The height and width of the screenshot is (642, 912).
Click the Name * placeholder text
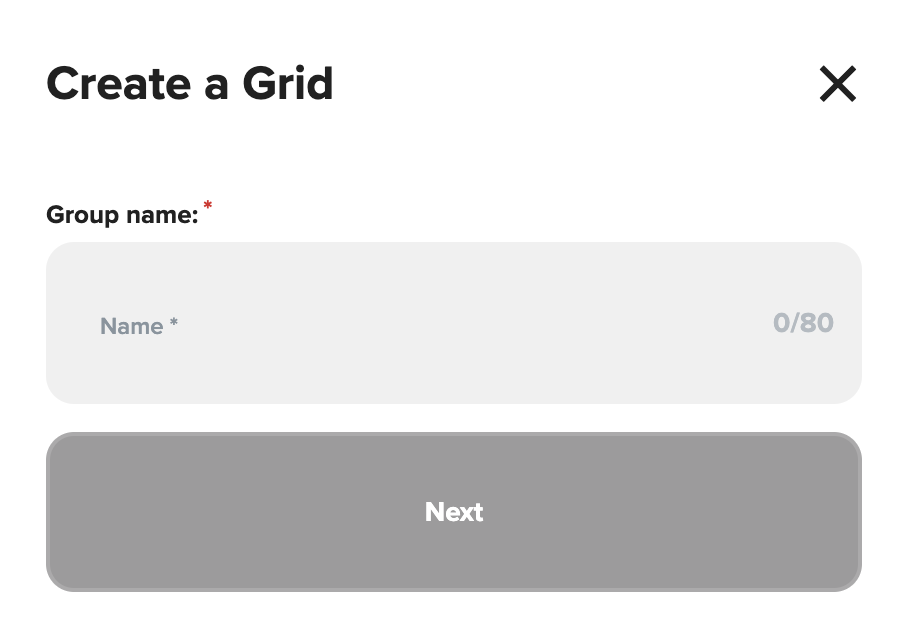click(138, 326)
